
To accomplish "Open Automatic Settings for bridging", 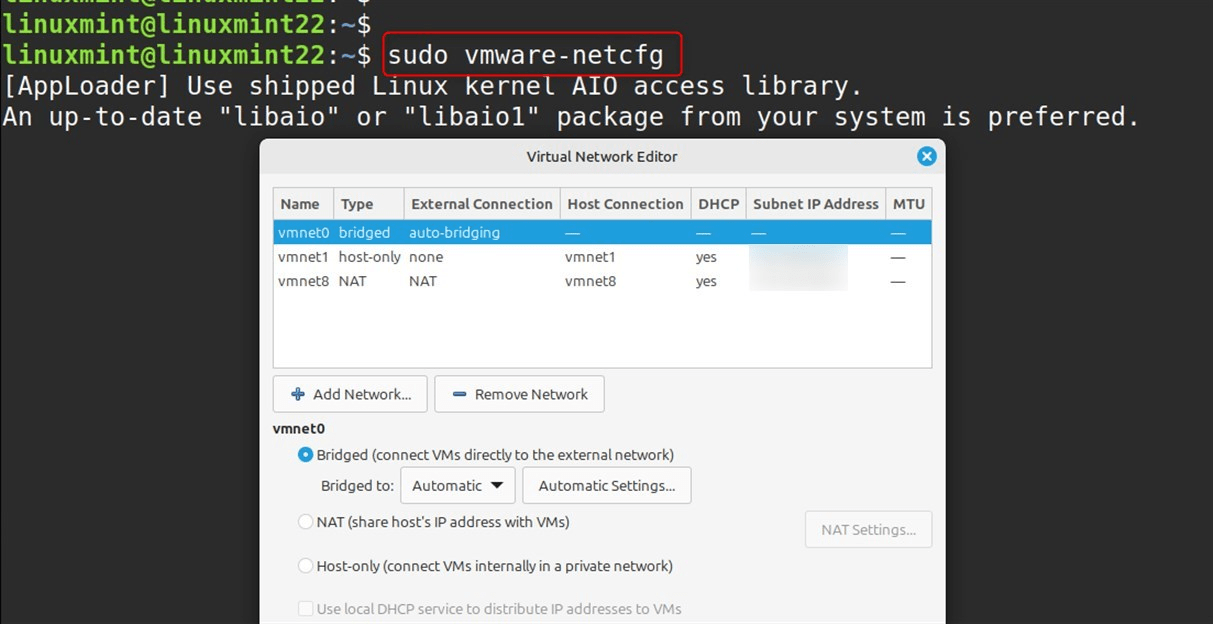I will [606, 486].
